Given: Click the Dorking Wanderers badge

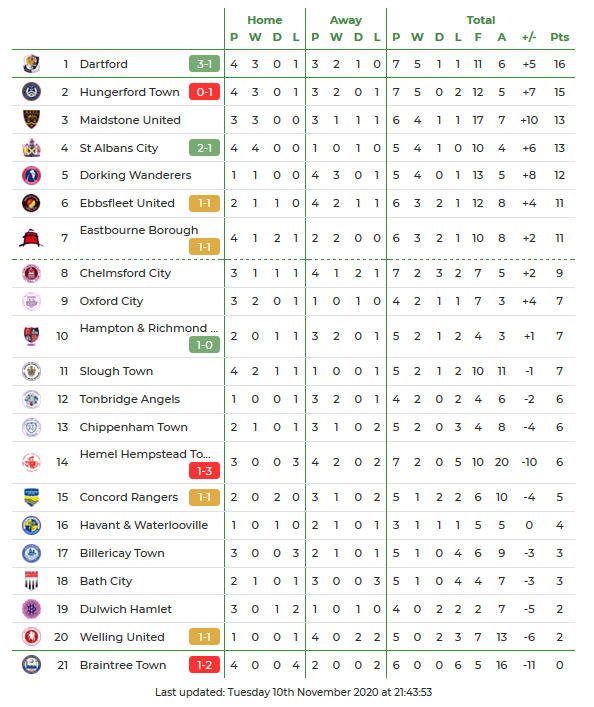Looking at the screenshot, I should coord(31,175).
